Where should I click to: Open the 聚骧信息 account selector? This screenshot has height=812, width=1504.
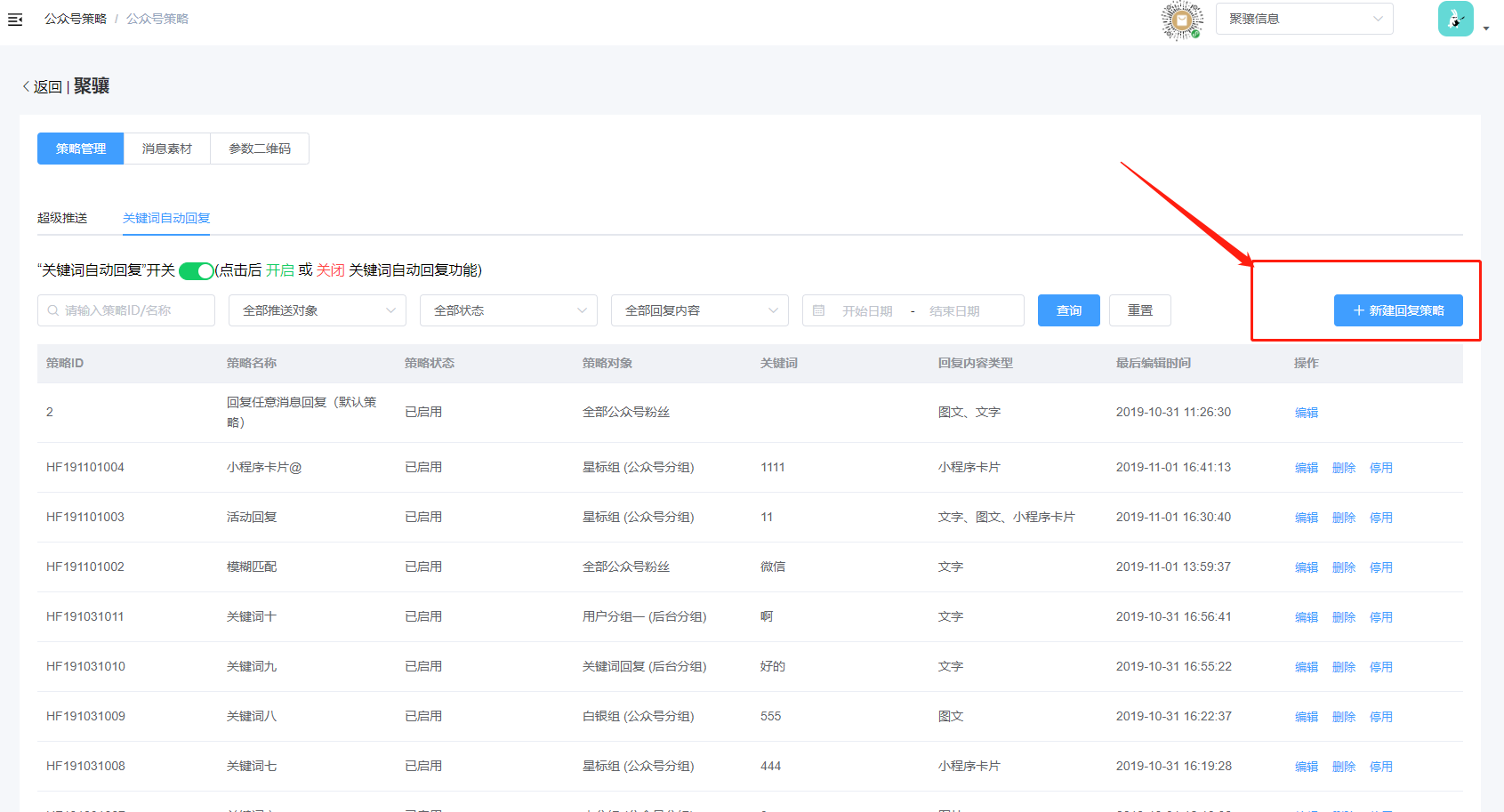point(1304,19)
